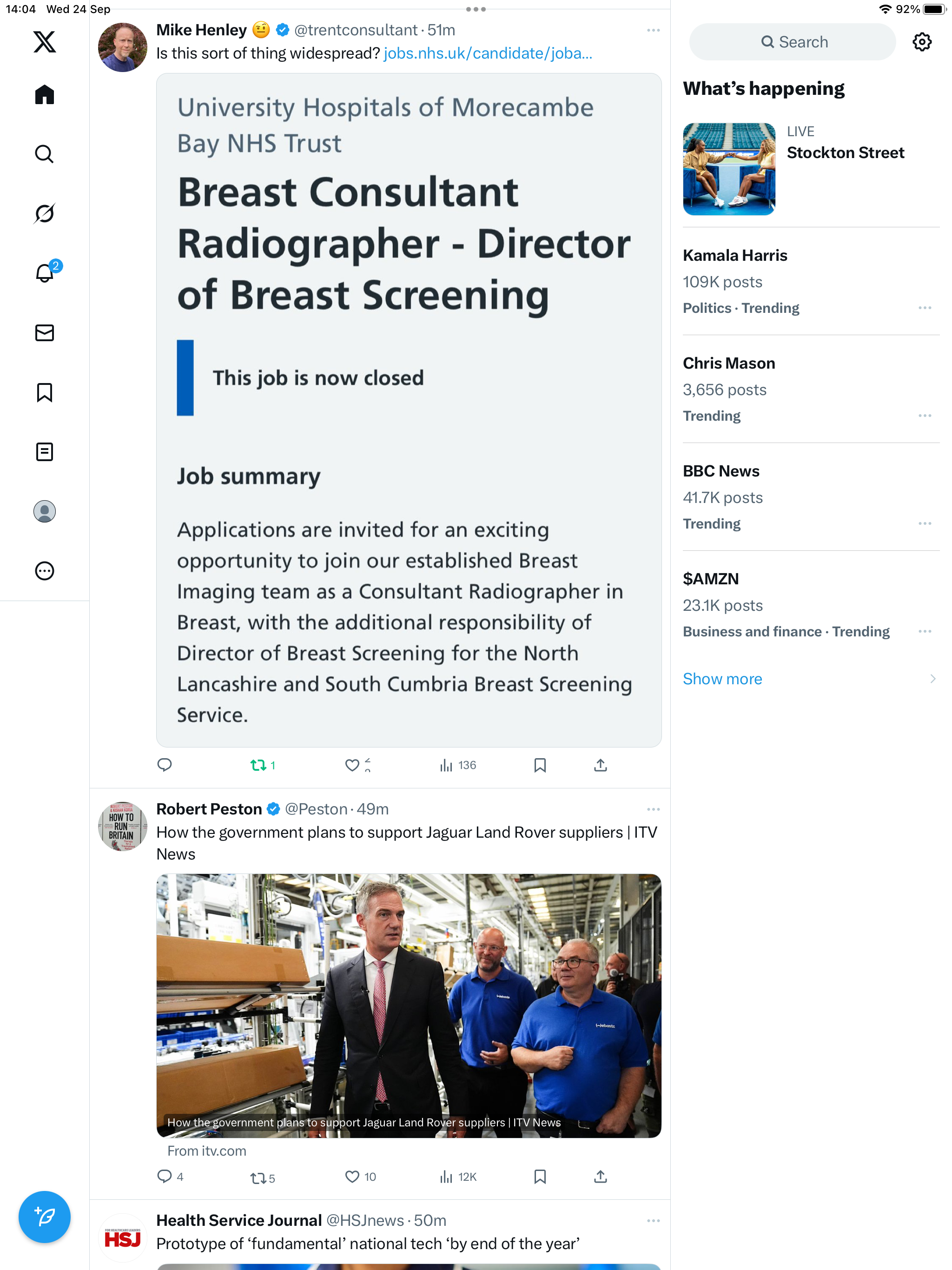Viewport: 952px width, 1270px height.
Task: Expand Show more trends chevron
Action: (932, 679)
